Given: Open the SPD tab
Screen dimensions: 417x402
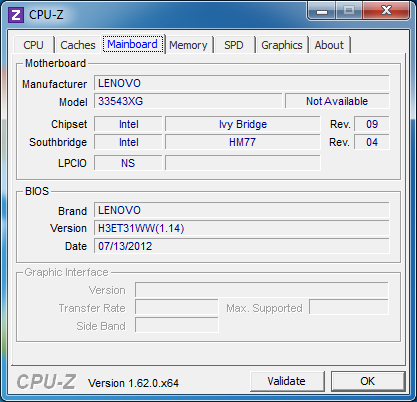Looking at the screenshot, I should click(x=234, y=45).
